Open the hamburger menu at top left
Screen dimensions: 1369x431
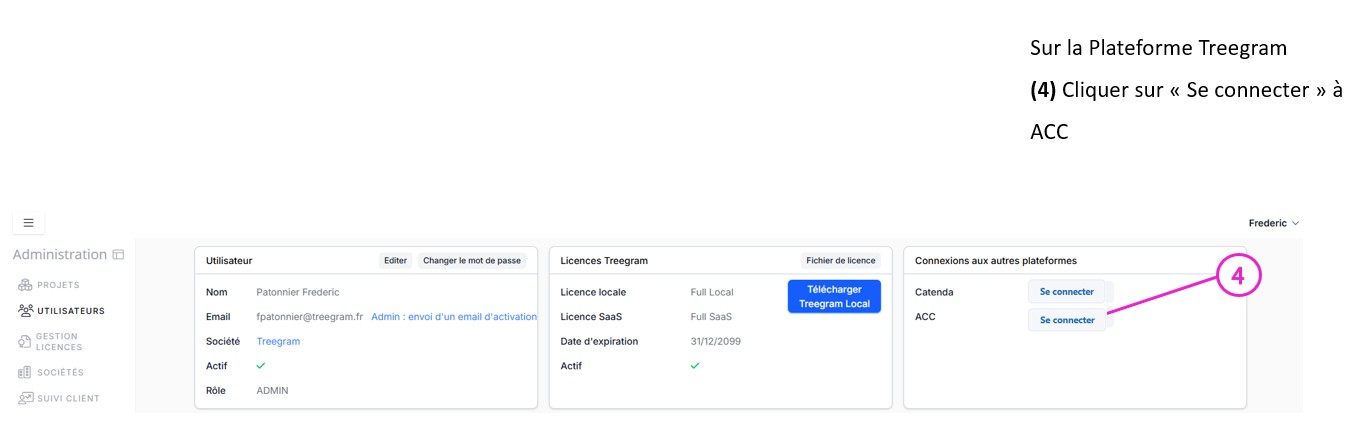coord(28,222)
